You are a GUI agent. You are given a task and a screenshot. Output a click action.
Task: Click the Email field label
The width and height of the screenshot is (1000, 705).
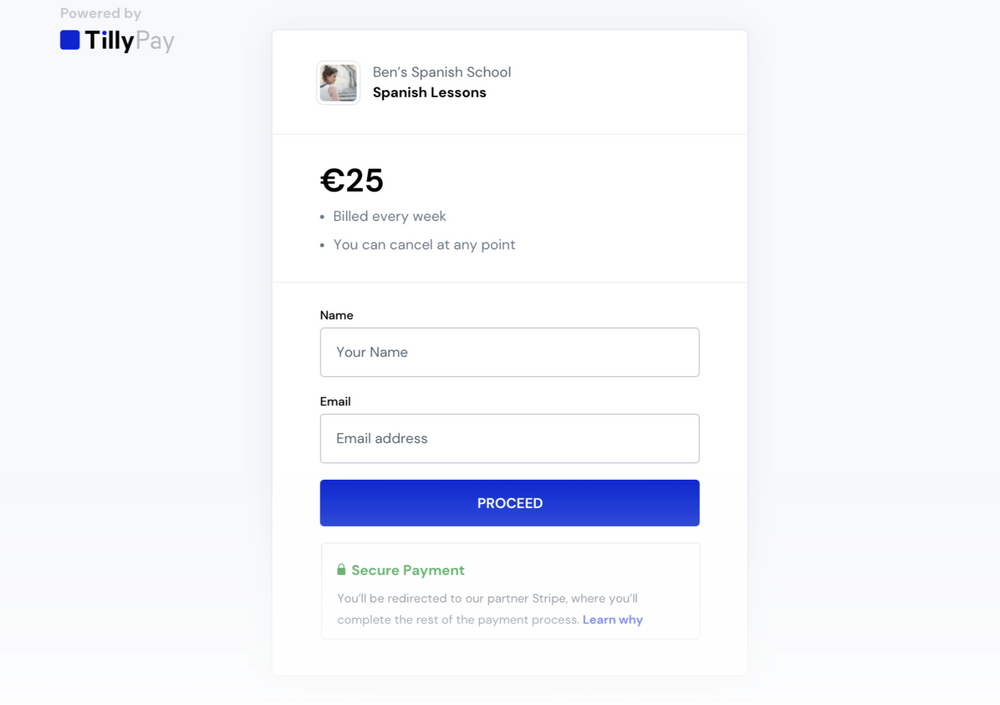point(335,401)
